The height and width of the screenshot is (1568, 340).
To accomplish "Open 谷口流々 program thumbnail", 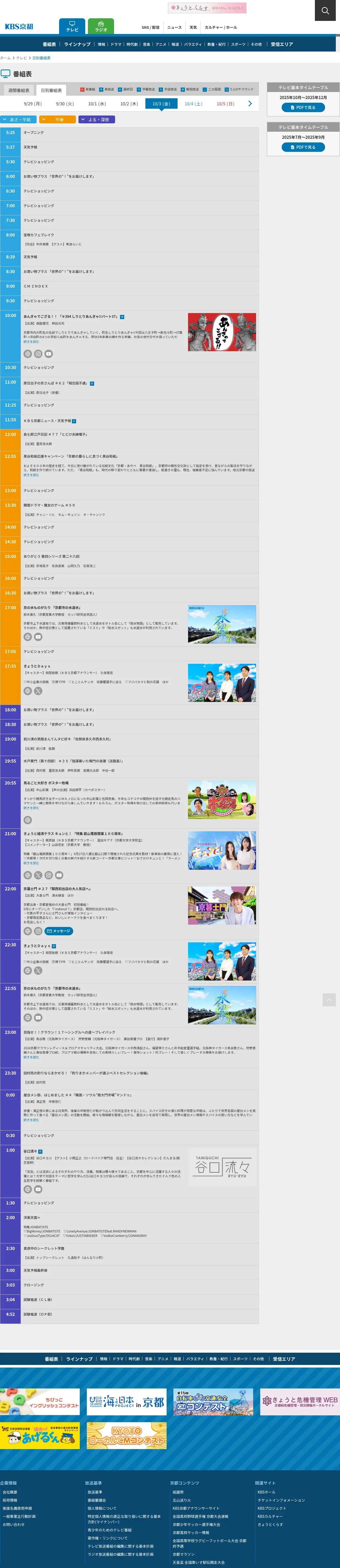I will point(222,1167).
